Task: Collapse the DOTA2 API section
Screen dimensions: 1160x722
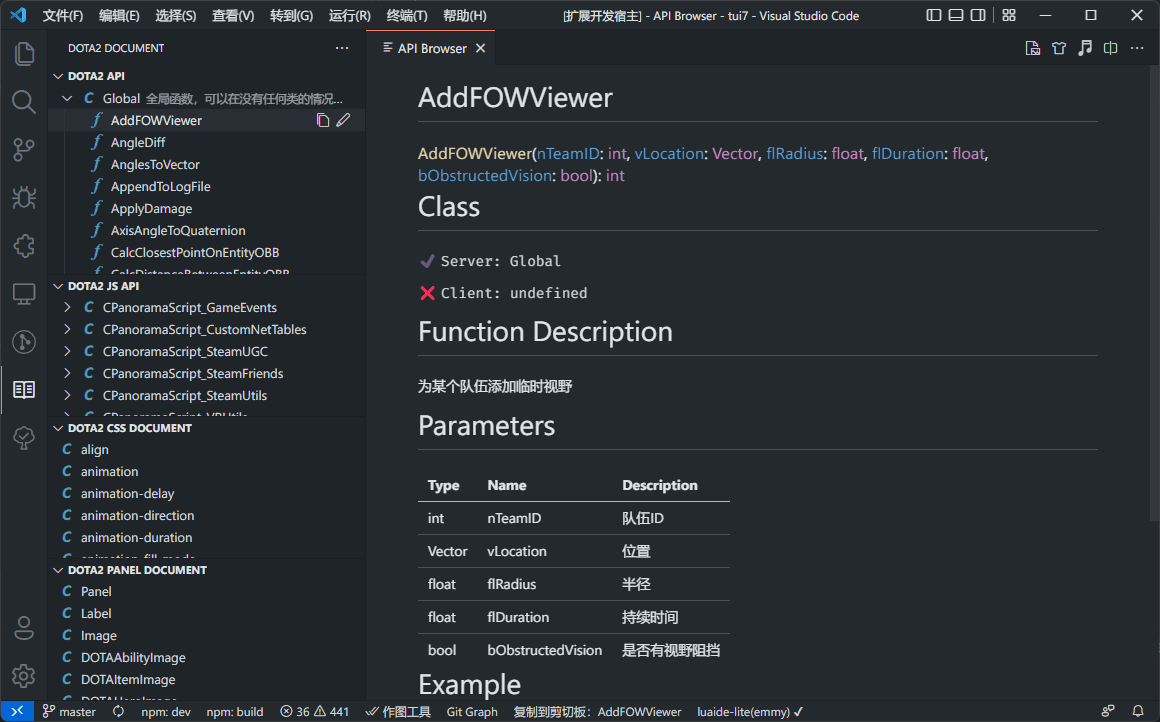Action: click(x=58, y=76)
